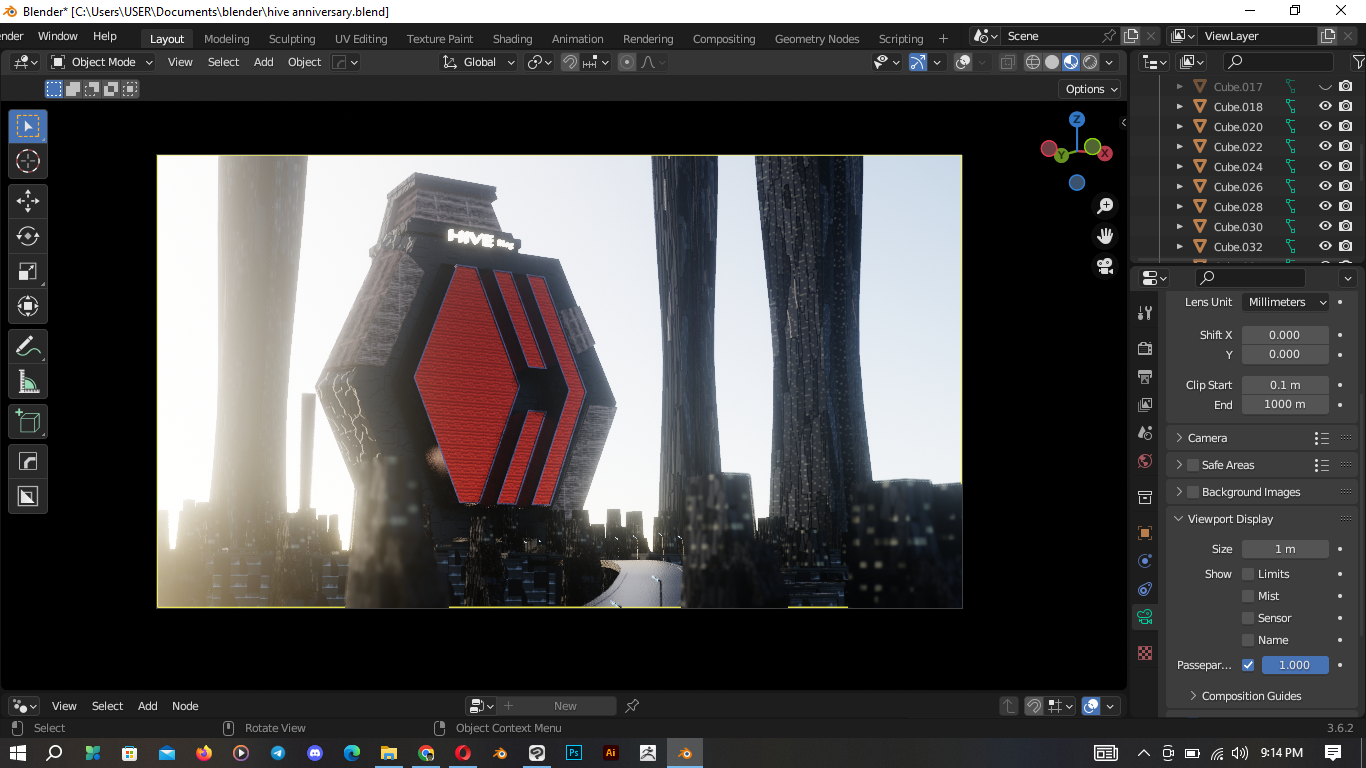Enable the Mist checkbox
This screenshot has width=1366, height=768.
click(x=1248, y=596)
